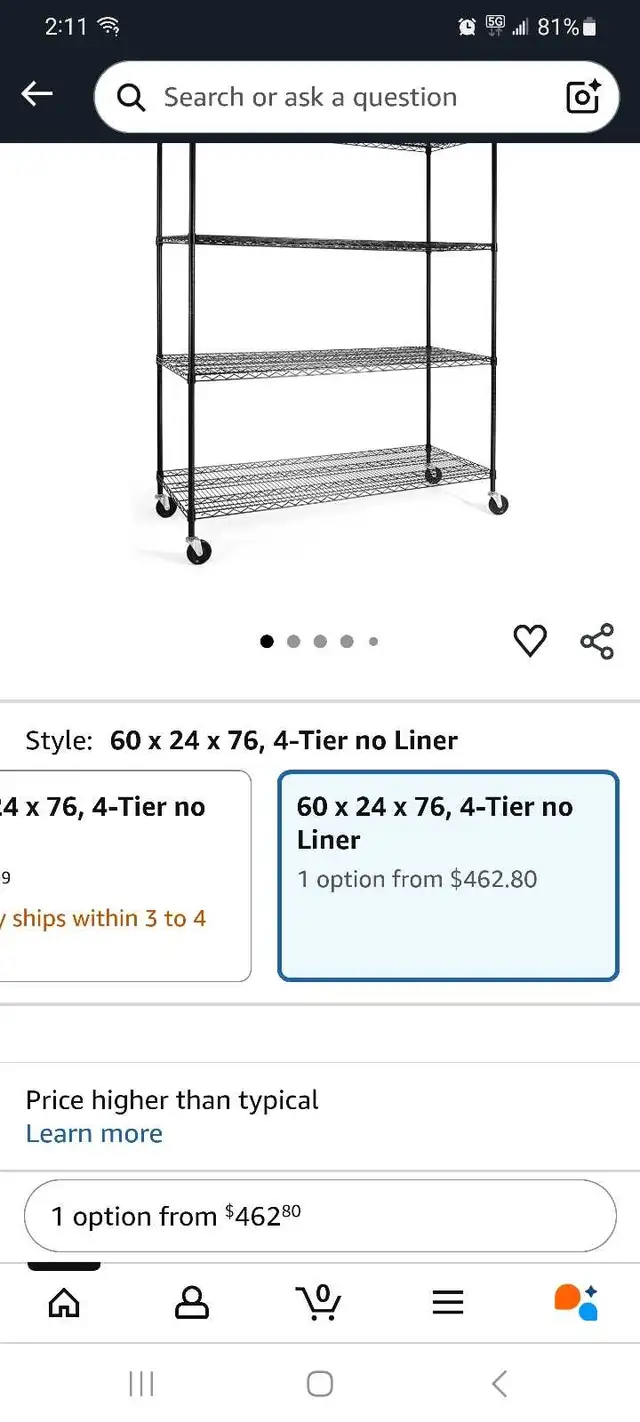Image resolution: width=640 pixels, height=1422 pixels.
Task: Tap the search magnifier icon
Action: click(x=130, y=96)
